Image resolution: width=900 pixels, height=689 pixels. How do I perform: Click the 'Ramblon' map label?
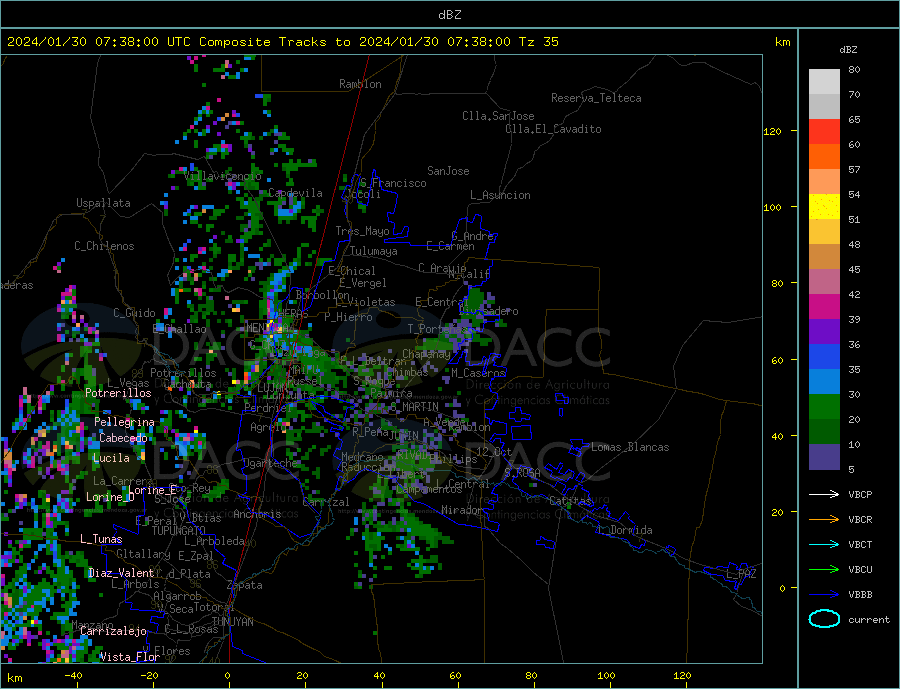click(360, 84)
